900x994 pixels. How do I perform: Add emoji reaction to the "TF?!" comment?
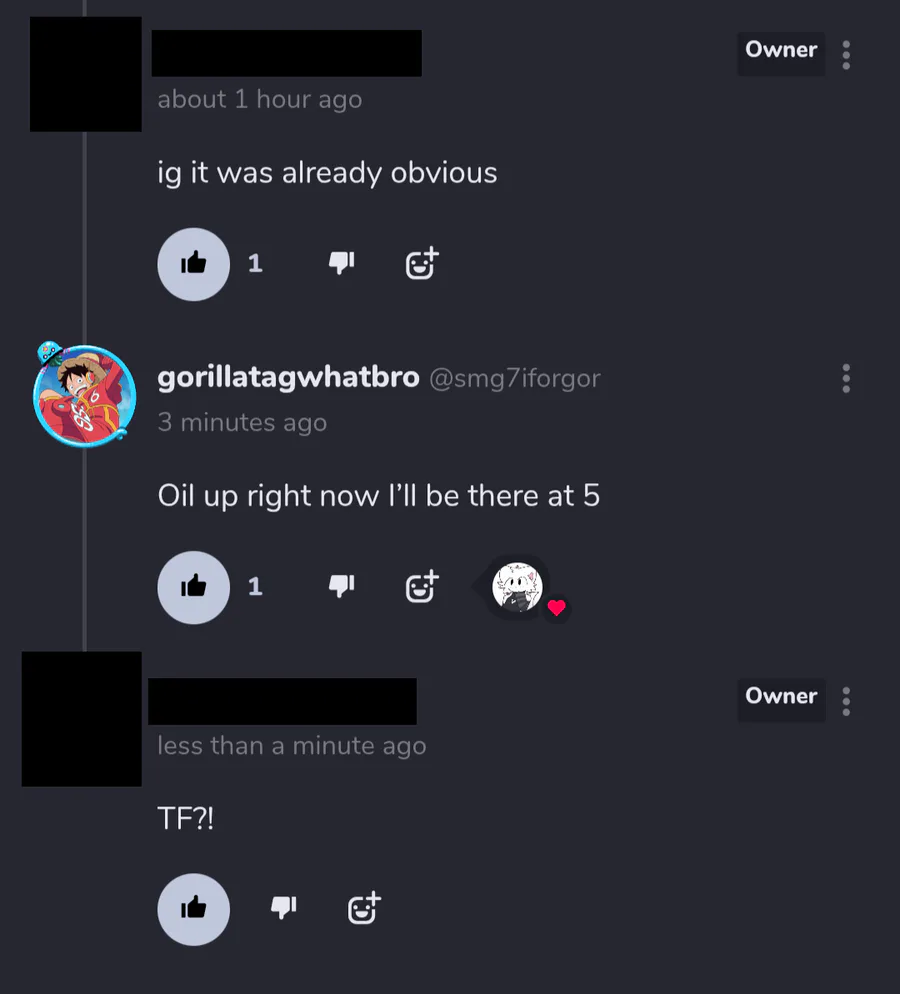click(364, 908)
